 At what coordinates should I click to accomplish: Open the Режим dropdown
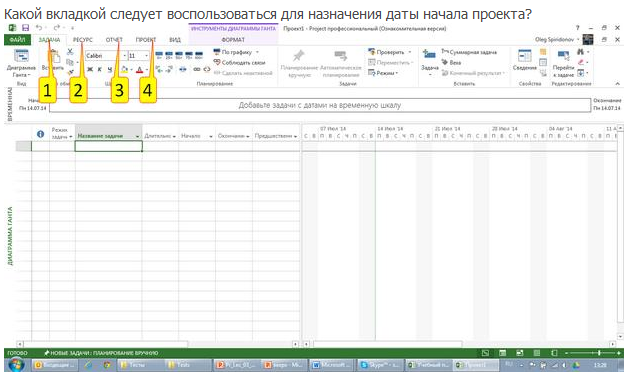click(x=383, y=73)
